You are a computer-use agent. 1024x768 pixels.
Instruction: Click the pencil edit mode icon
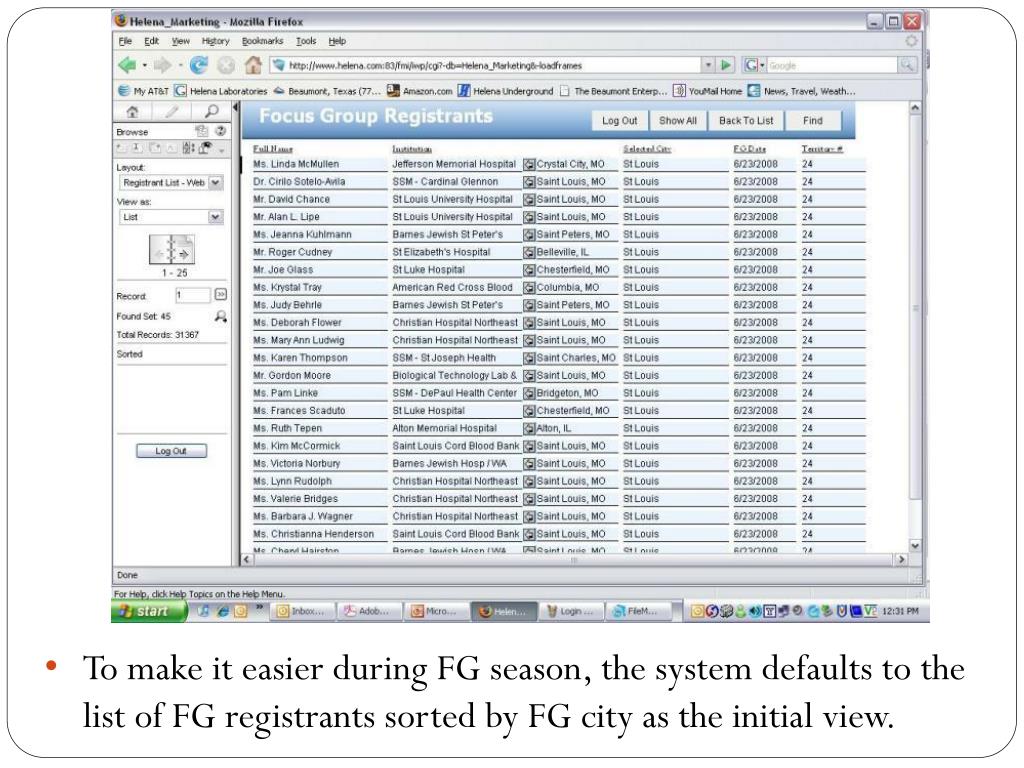(x=172, y=112)
